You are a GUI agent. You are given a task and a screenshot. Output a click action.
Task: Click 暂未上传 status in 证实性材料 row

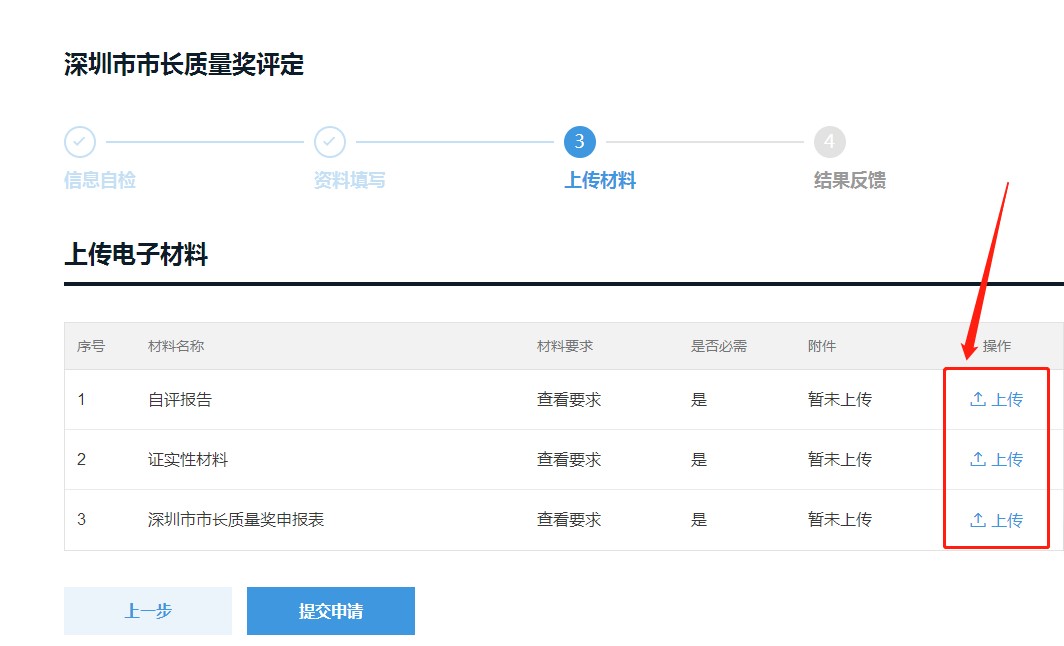pos(839,459)
